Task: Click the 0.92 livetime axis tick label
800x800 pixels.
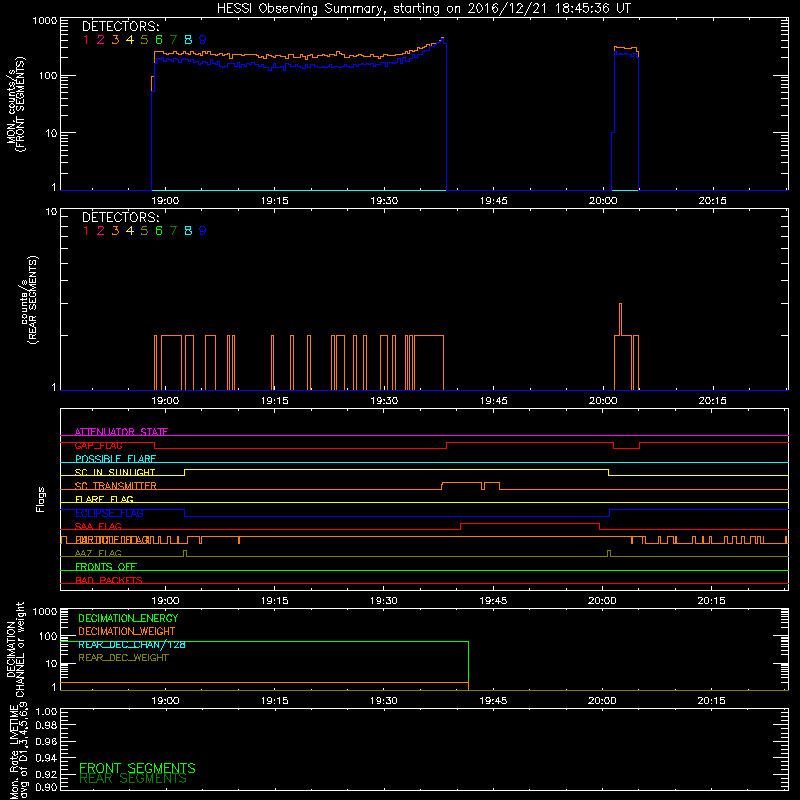Action: tap(46, 774)
